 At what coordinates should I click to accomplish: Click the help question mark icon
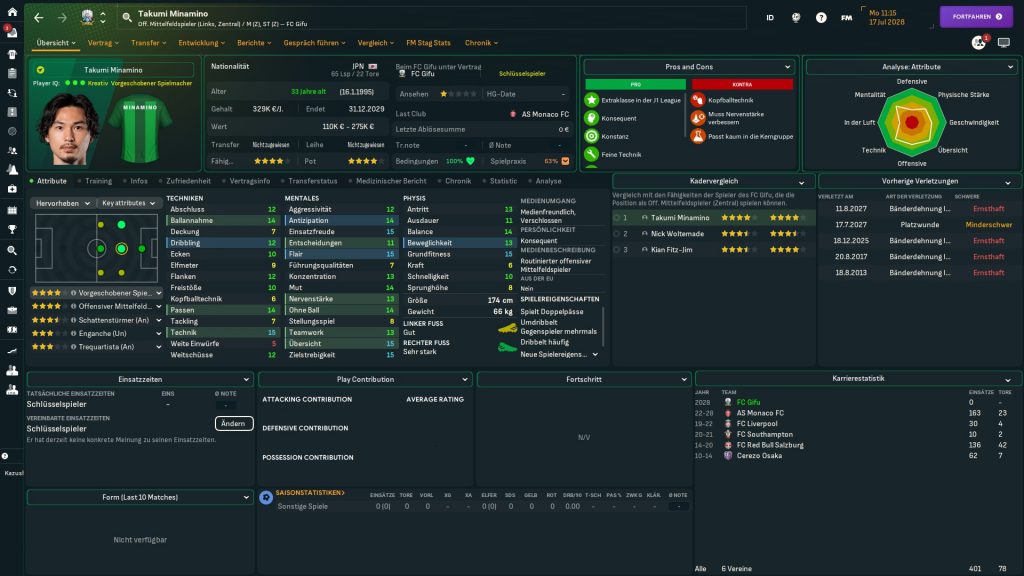(x=821, y=17)
